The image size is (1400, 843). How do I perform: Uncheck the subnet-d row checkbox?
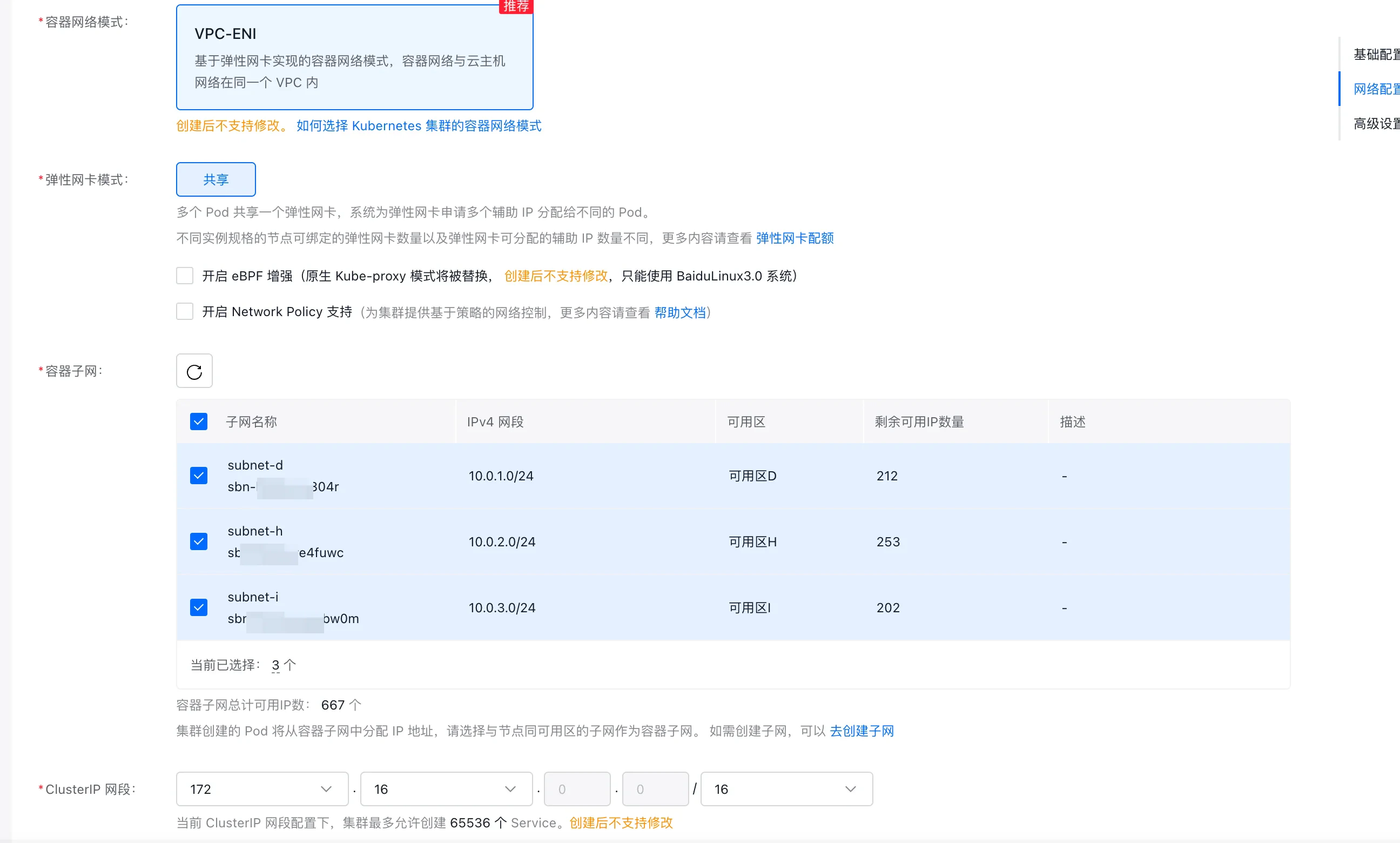tap(199, 476)
